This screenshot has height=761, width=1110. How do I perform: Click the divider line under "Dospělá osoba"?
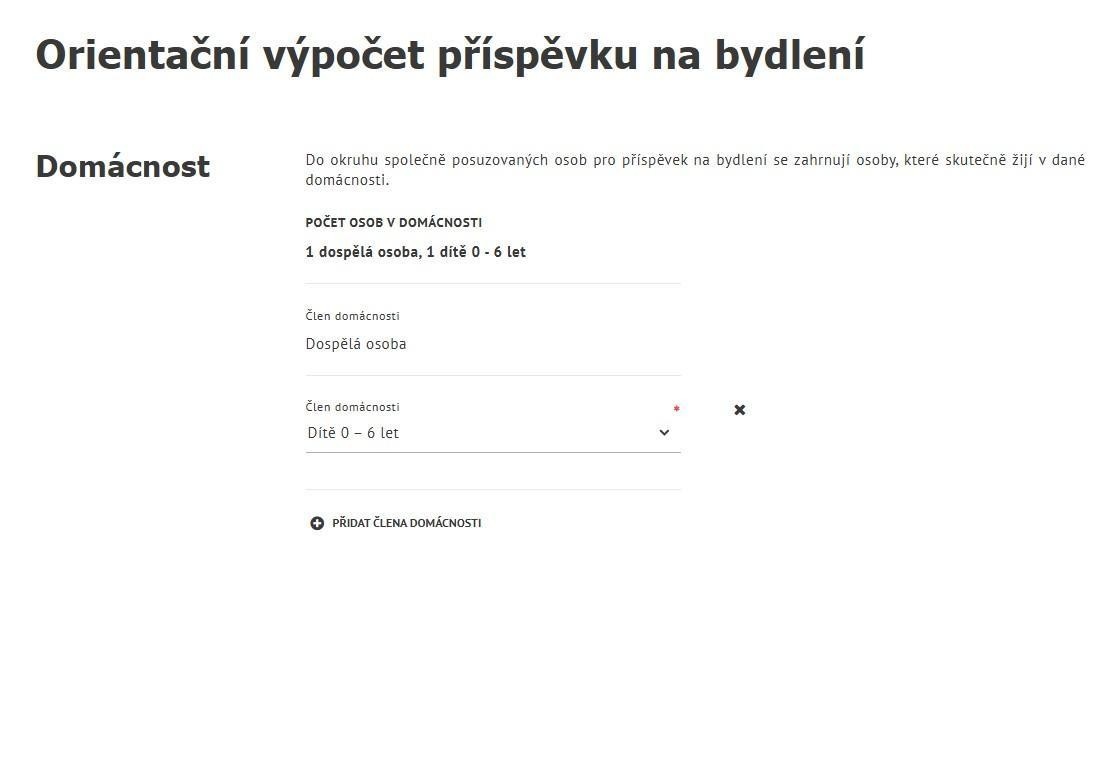493,376
